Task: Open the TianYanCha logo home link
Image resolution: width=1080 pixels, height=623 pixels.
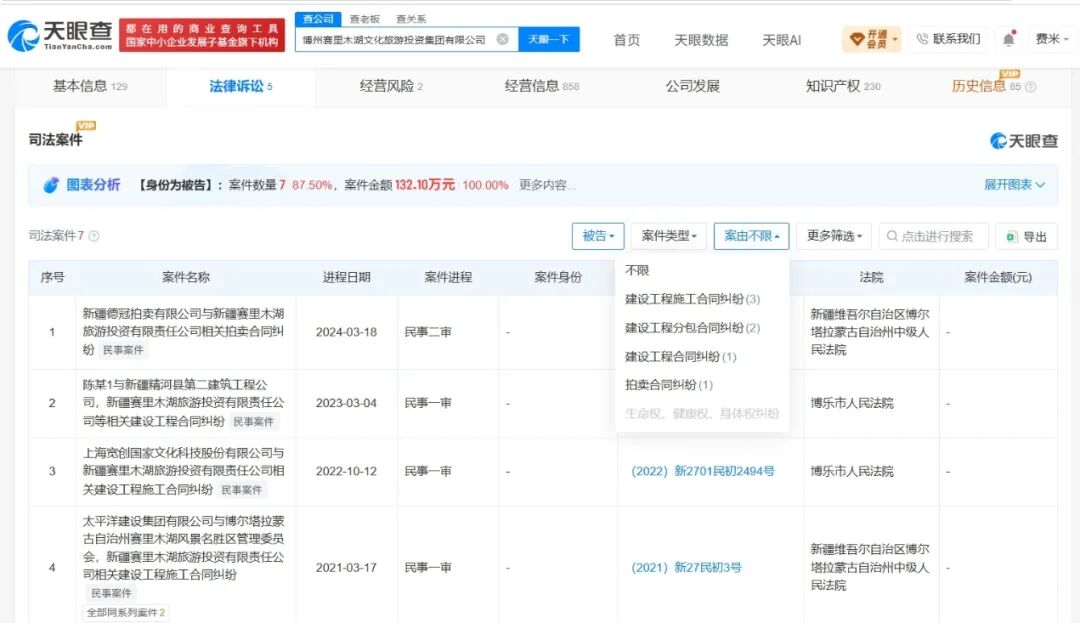Action: point(60,35)
